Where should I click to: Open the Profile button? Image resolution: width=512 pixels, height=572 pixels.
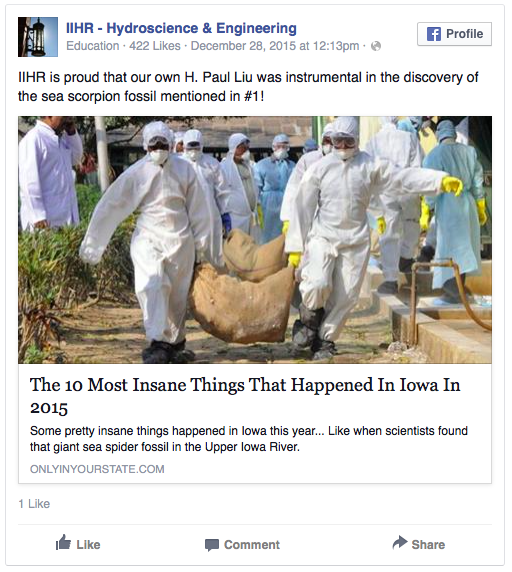pyautogui.click(x=454, y=34)
